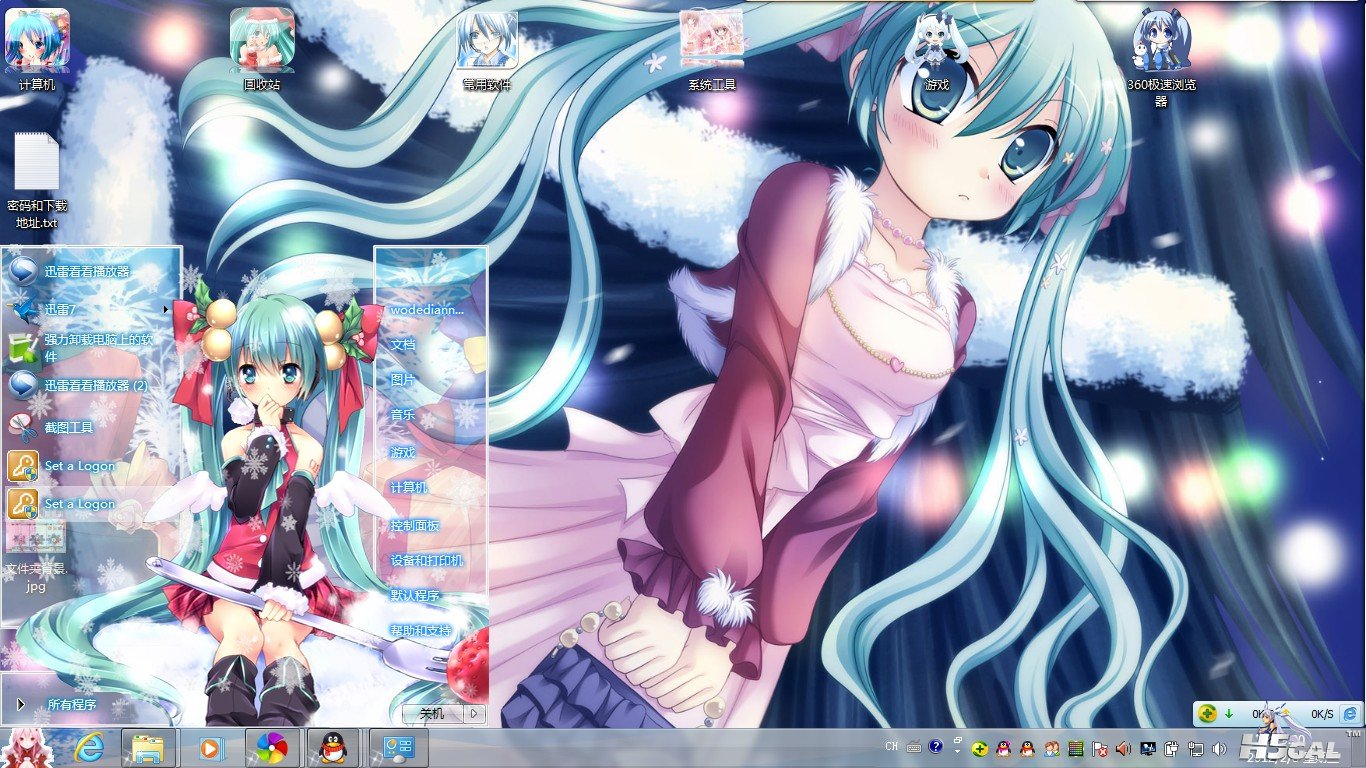
Task: Click the blue question mark help icon
Action: point(936,746)
